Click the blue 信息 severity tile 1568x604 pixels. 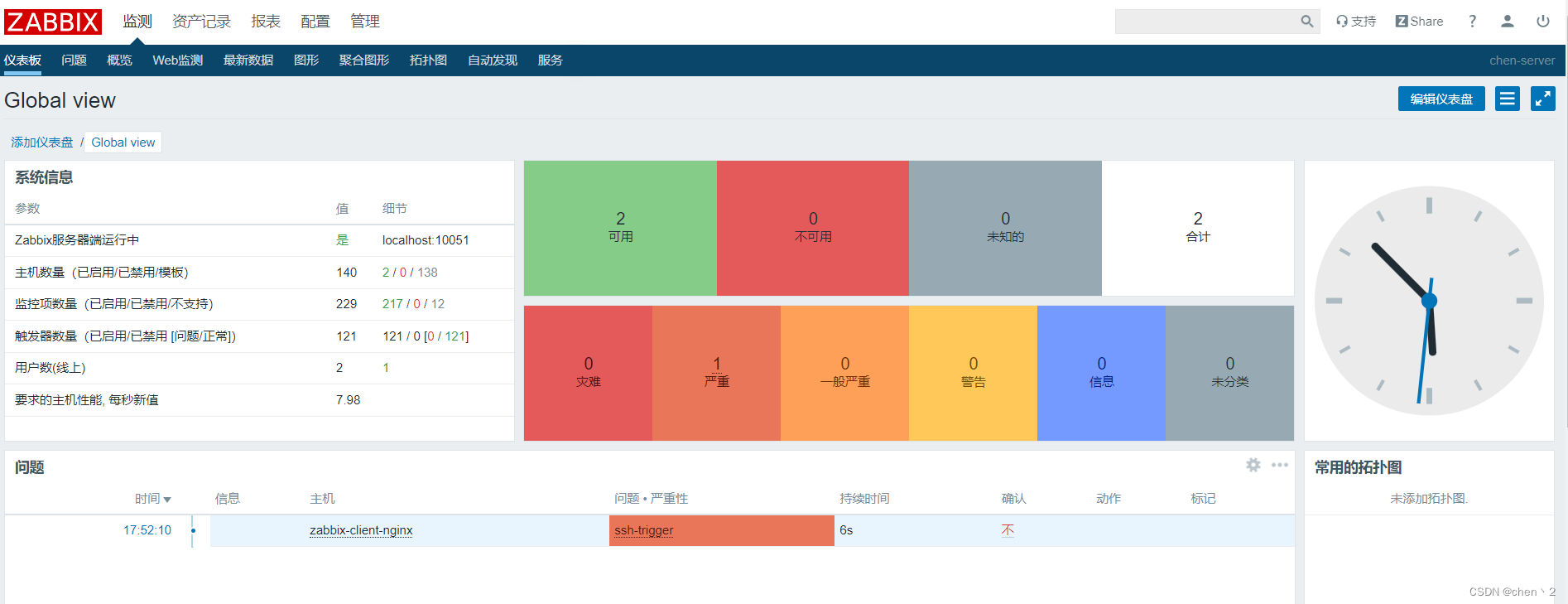1101,373
